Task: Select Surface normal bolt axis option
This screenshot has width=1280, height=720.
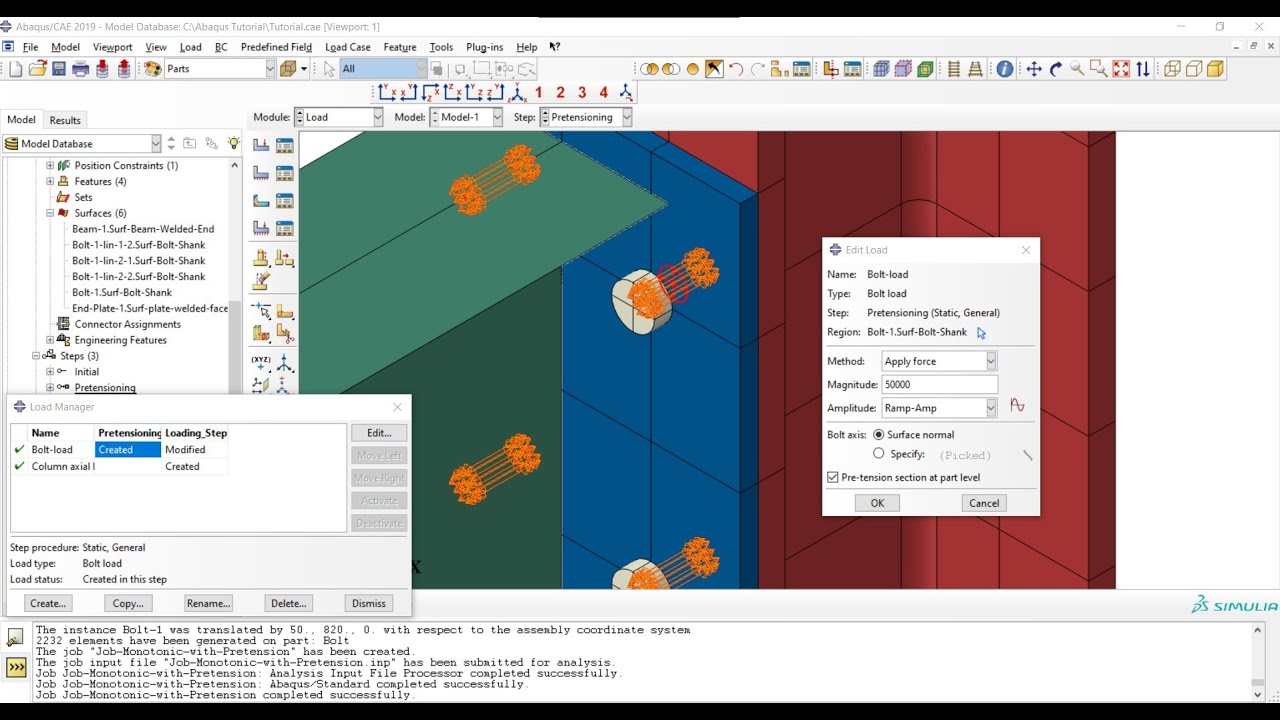Action: pyautogui.click(x=879, y=435)
